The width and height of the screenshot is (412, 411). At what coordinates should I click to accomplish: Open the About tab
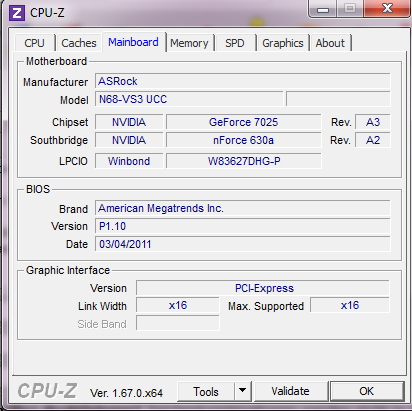tap(330, 43)
